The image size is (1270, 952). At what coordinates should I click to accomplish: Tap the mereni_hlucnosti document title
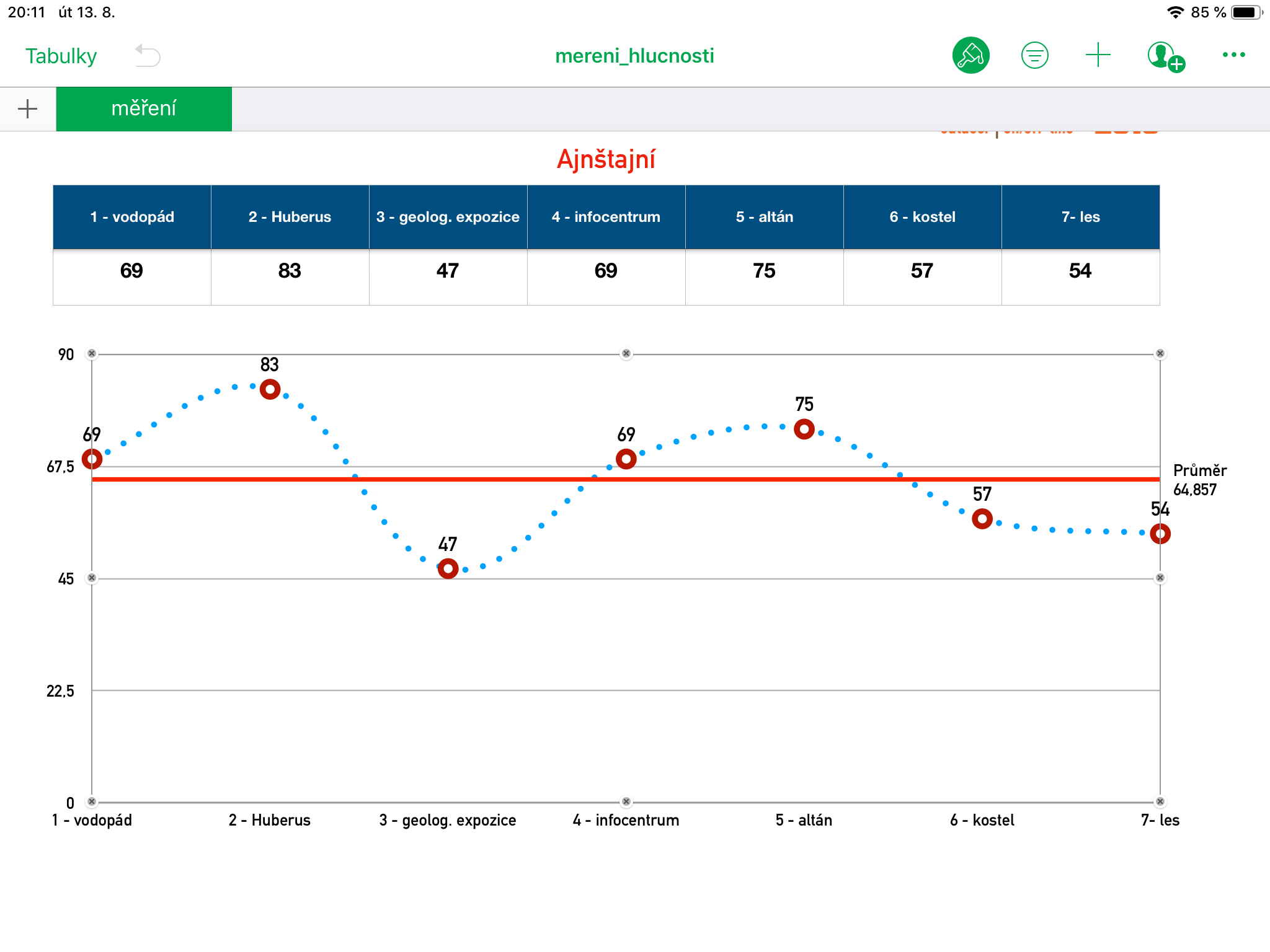pos(634,56)
